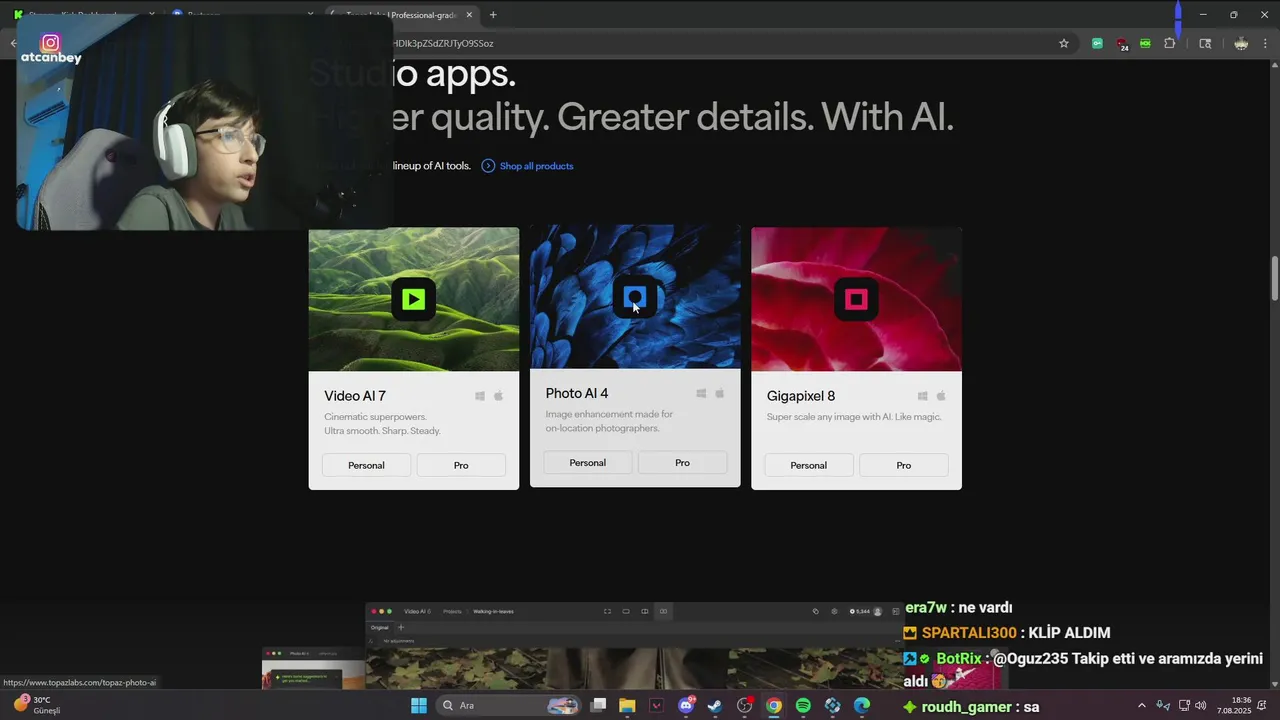Click the Gigapixel 8 pink square icon

856,299
